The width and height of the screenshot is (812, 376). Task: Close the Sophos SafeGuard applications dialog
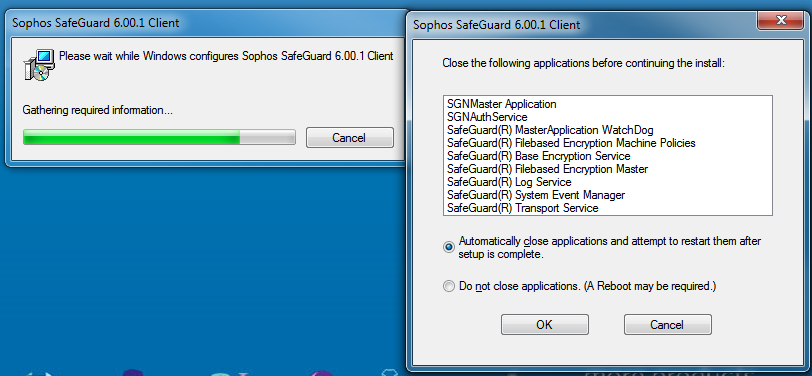click(x=780, y=21)
